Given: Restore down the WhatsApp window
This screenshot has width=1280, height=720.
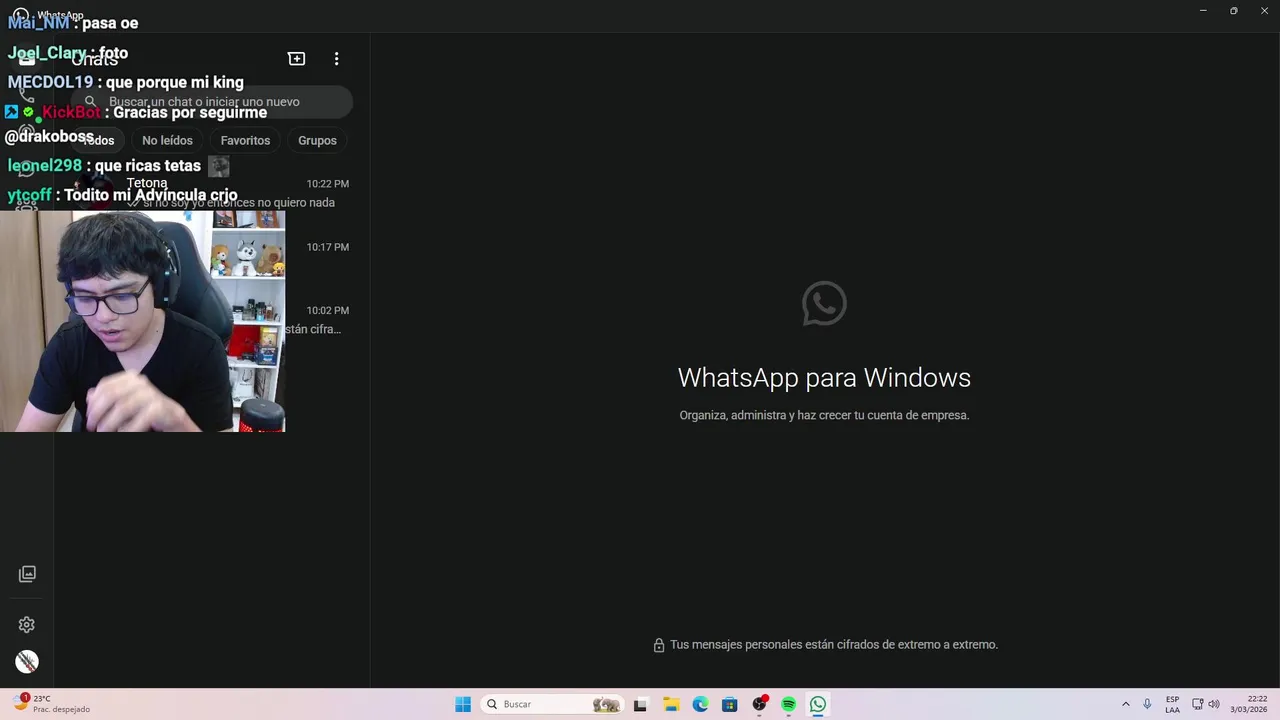Looking at the screenshot, I should tap(1234, 11).
